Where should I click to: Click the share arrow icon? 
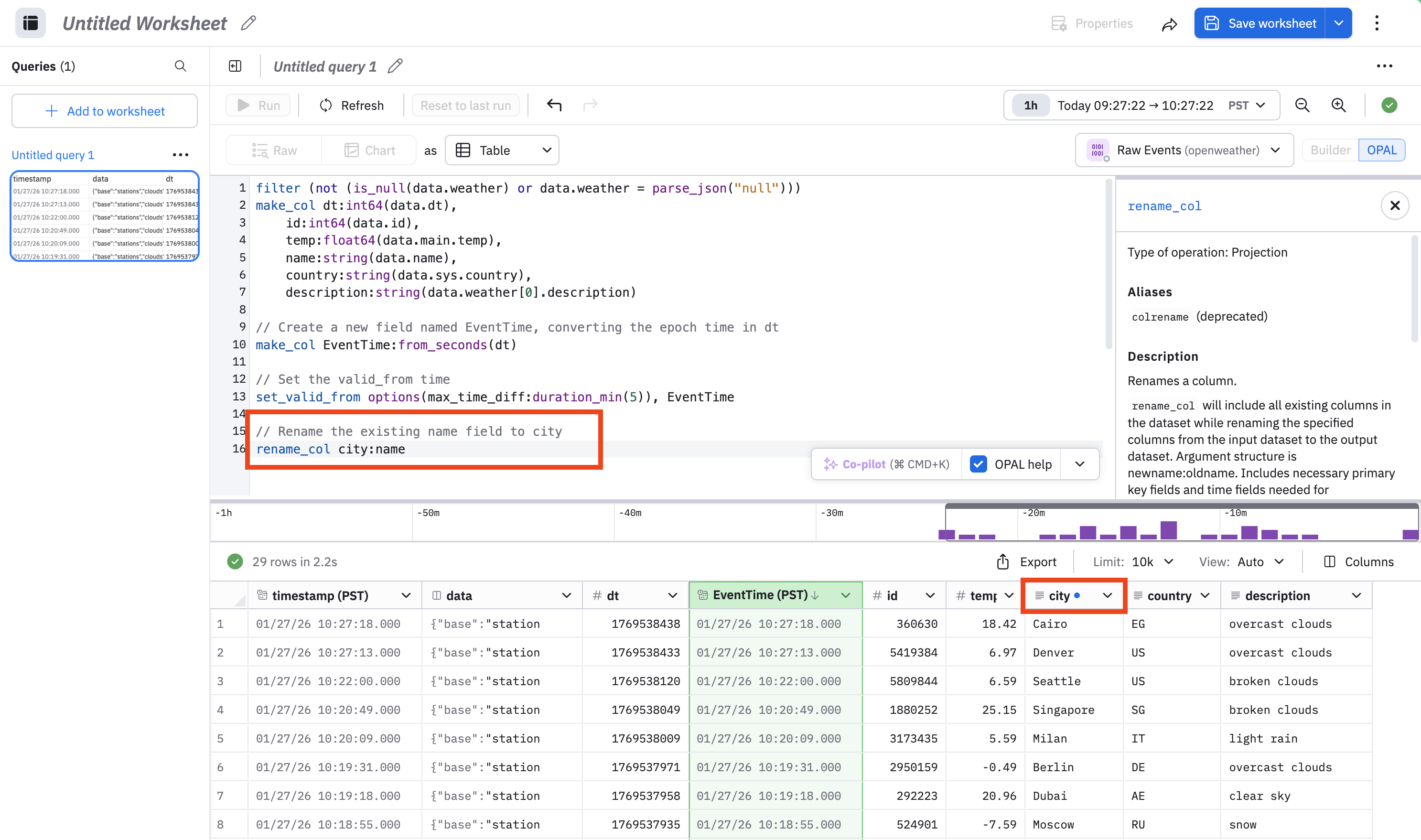pyautogui.click(x=1169, y=24)
